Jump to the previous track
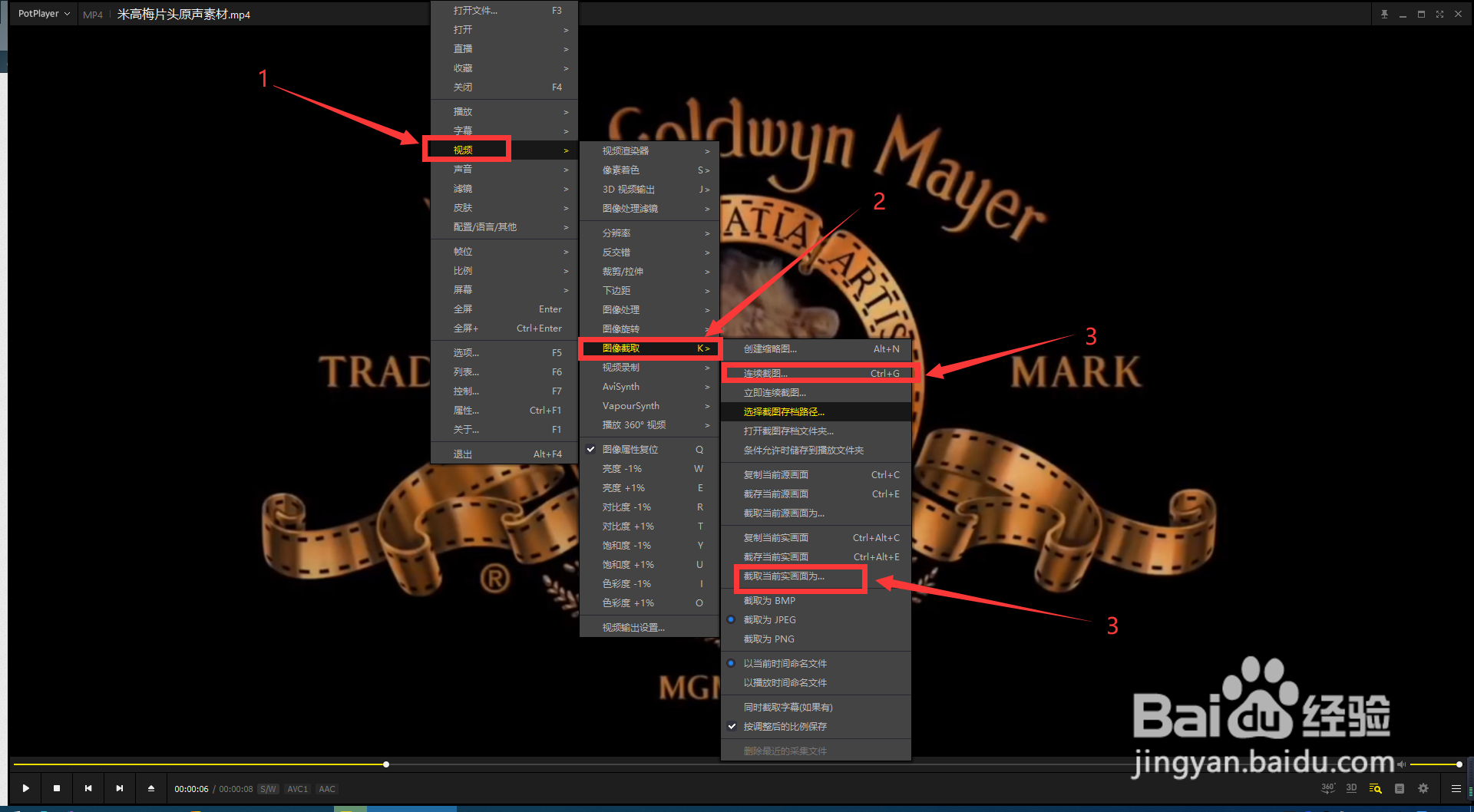 [x=88, y=788]
